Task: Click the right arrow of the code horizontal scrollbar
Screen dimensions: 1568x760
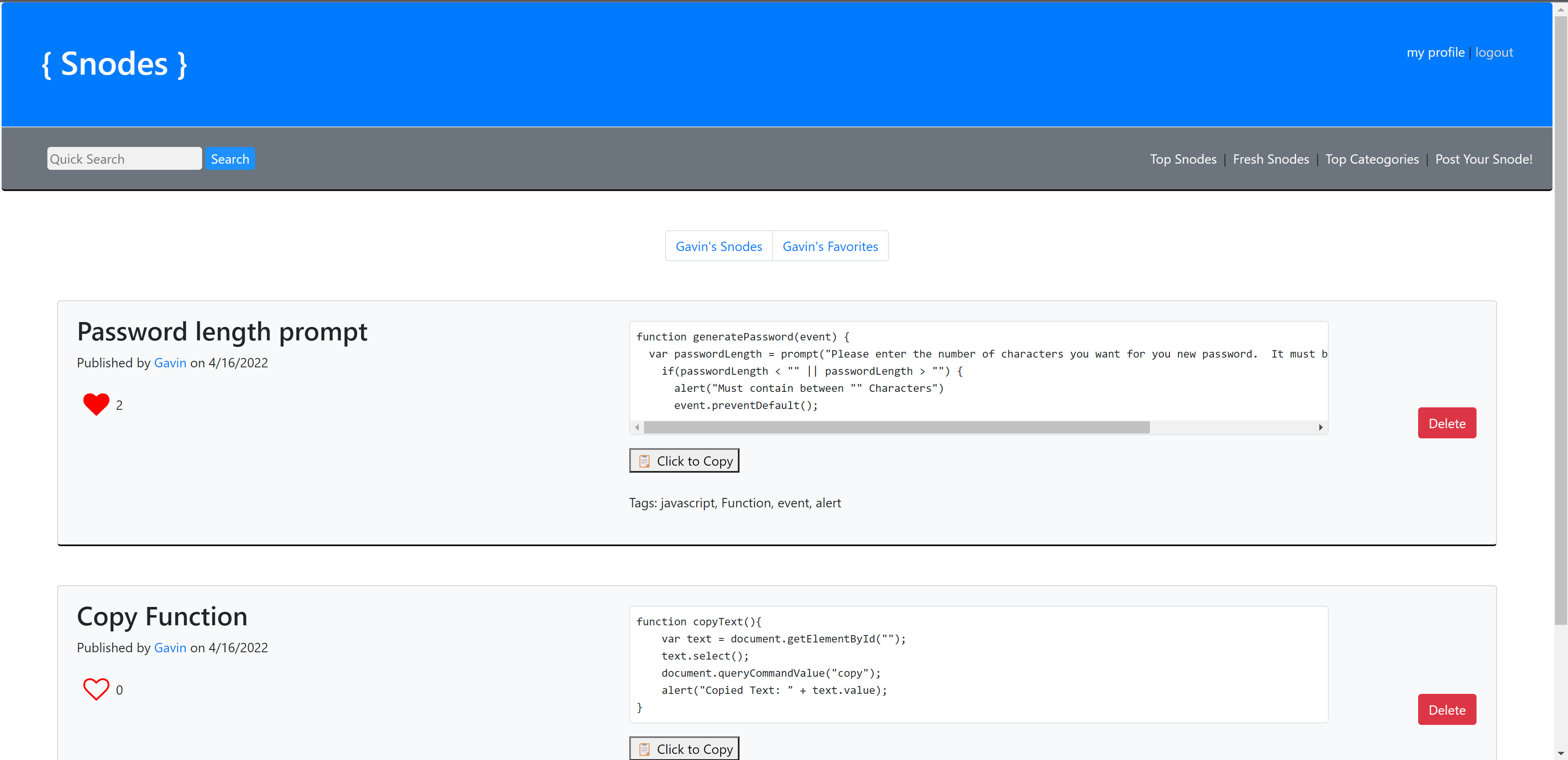Action: pyautogui.click(x=1320, y=427)
